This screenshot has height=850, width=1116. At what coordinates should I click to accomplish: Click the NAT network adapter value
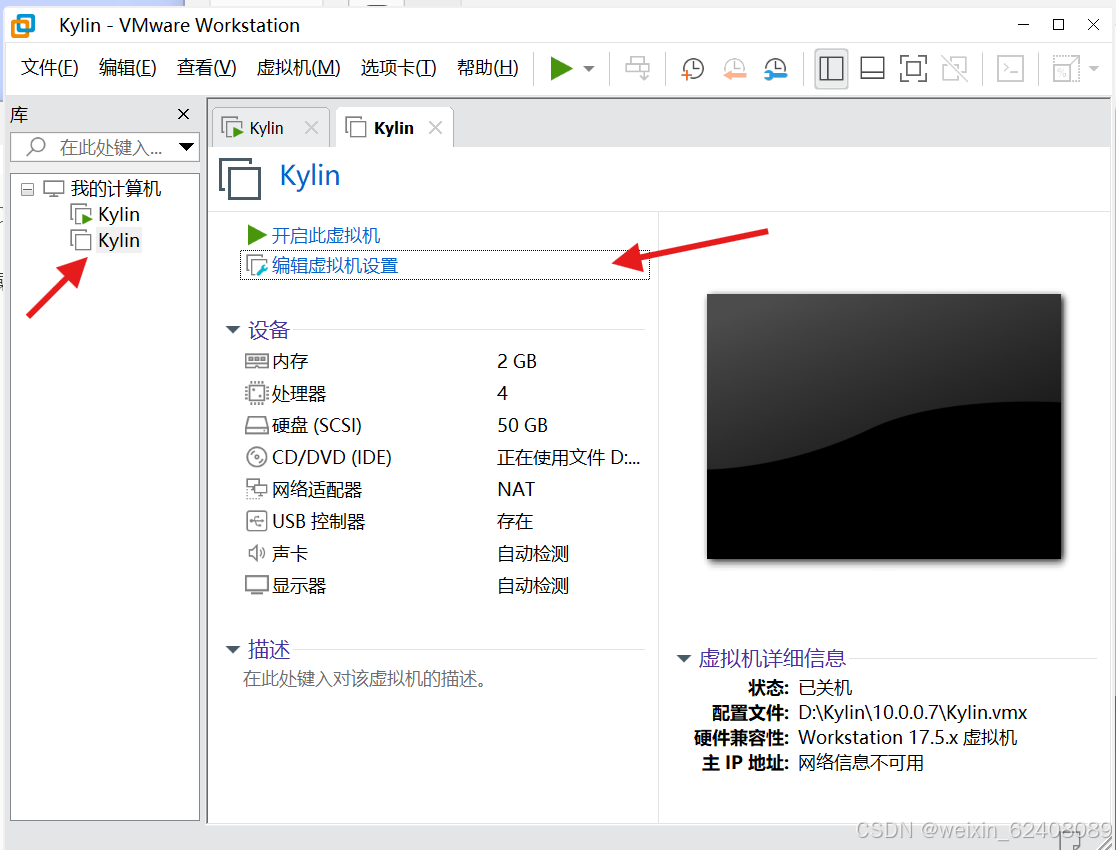pos(516,489)
